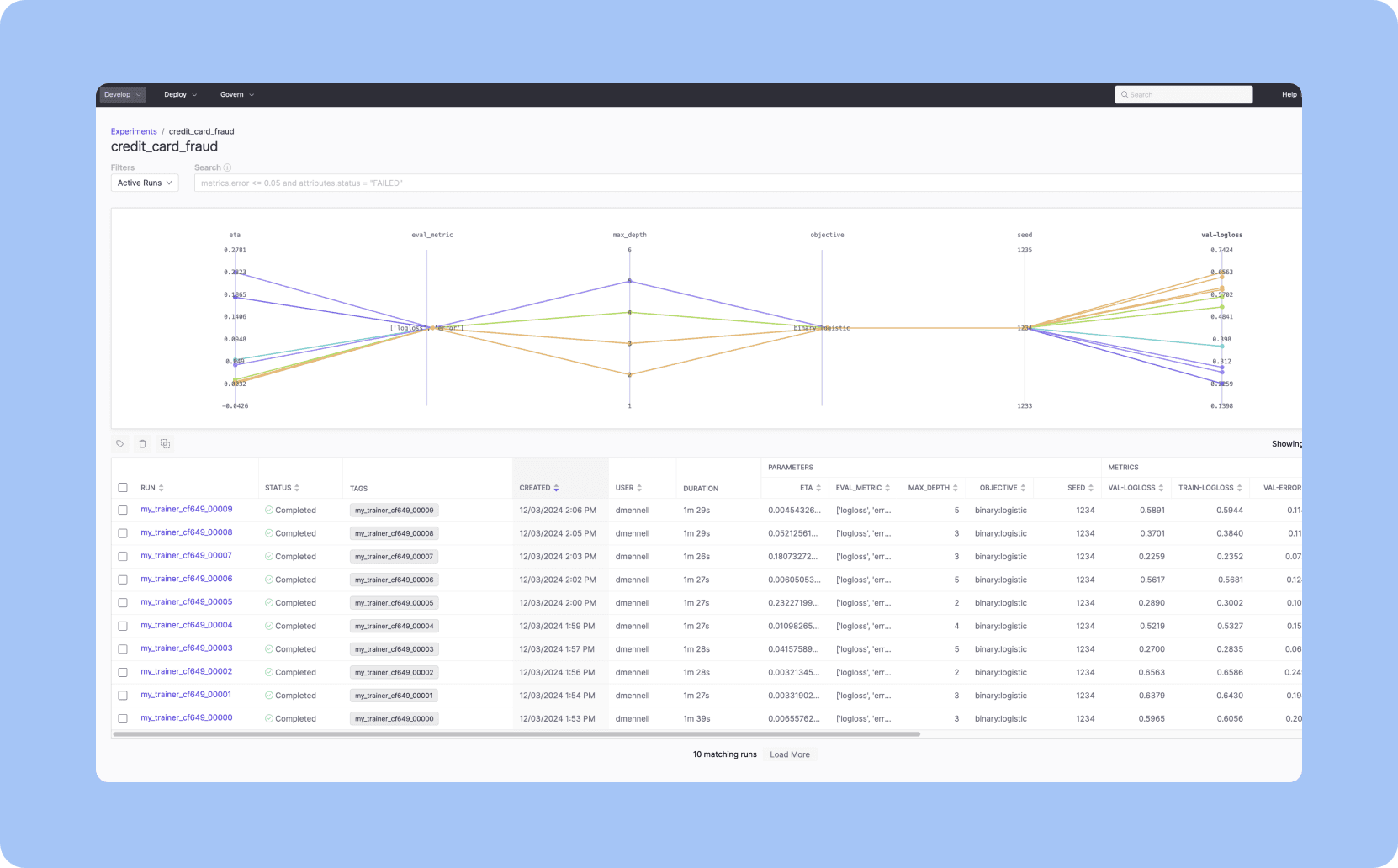Image resolution: width=1398 pixels, height=868 pixels.
Task: Check the select-all checkbox in the table header
Action: [123, 487]
